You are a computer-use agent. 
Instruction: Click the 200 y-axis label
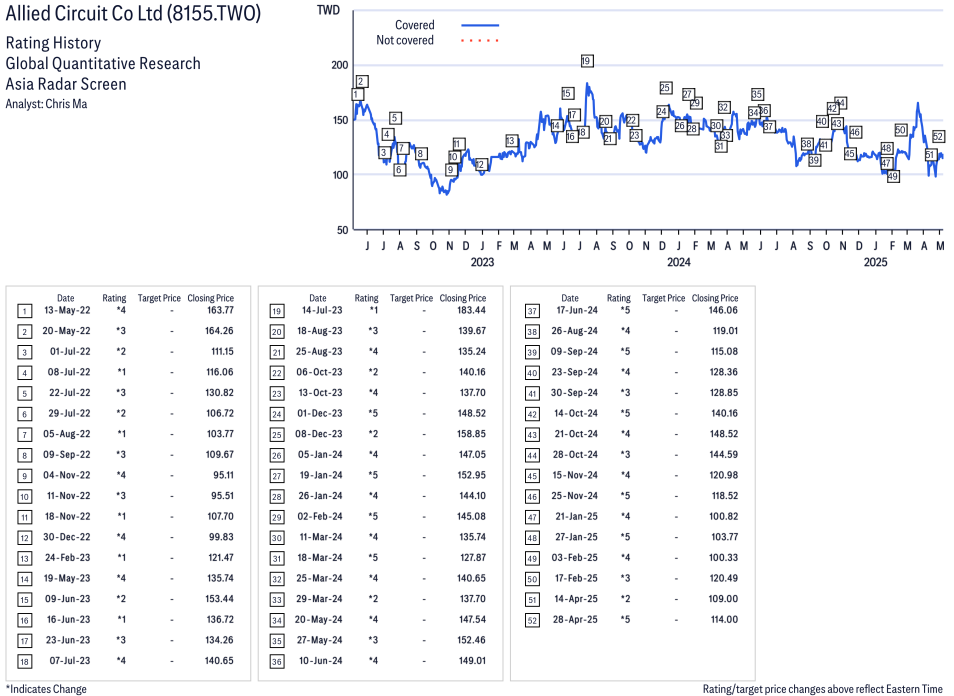coord(339,65)
